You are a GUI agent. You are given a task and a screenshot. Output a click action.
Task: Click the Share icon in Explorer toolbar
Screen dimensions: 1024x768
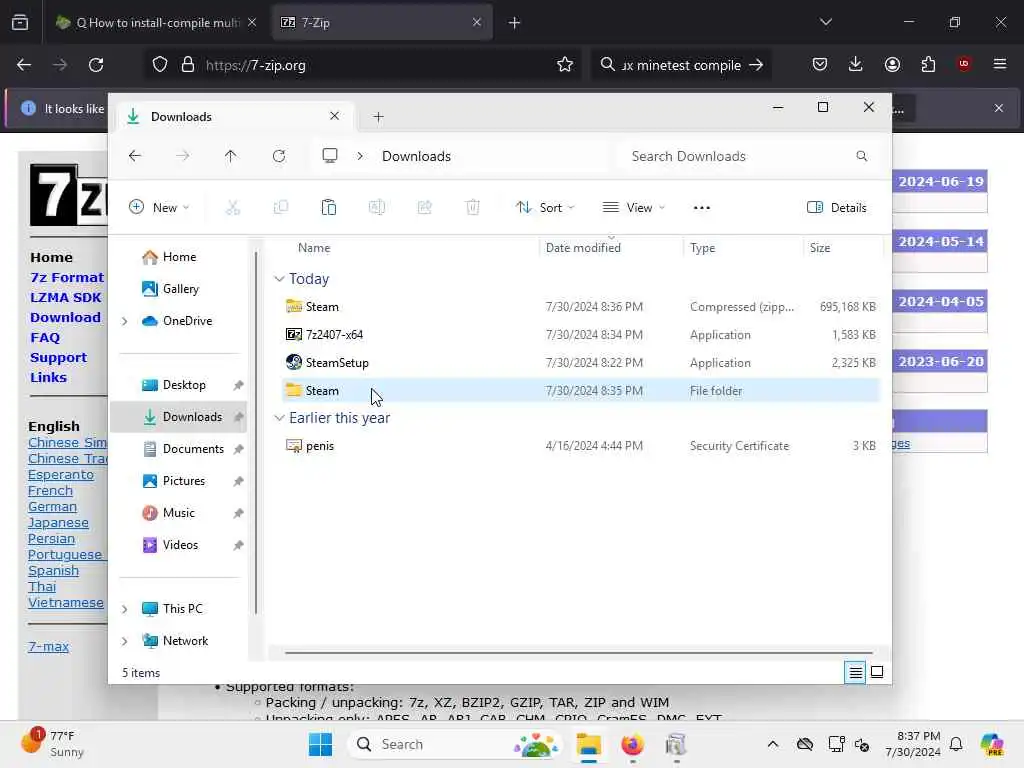coord(424,208)
